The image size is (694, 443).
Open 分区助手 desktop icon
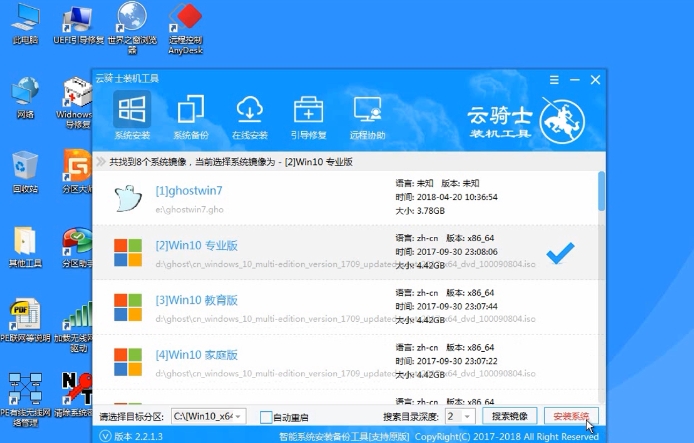(77, 247)
